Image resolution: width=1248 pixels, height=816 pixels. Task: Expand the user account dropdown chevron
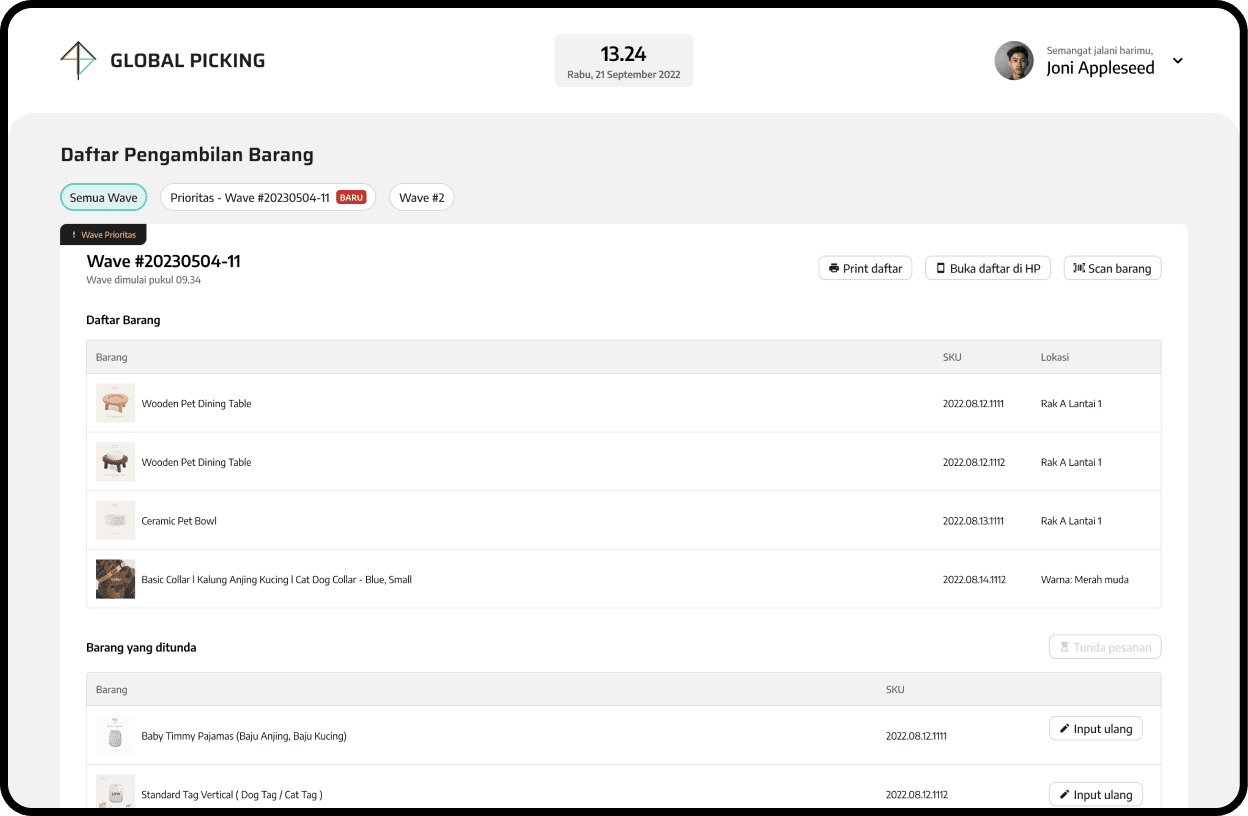1177,61
